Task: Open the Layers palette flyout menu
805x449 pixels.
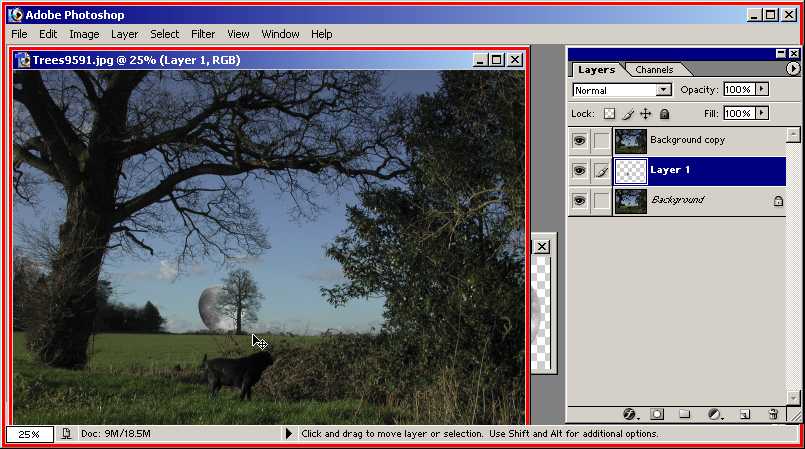Action: click(x=792, y=69)
